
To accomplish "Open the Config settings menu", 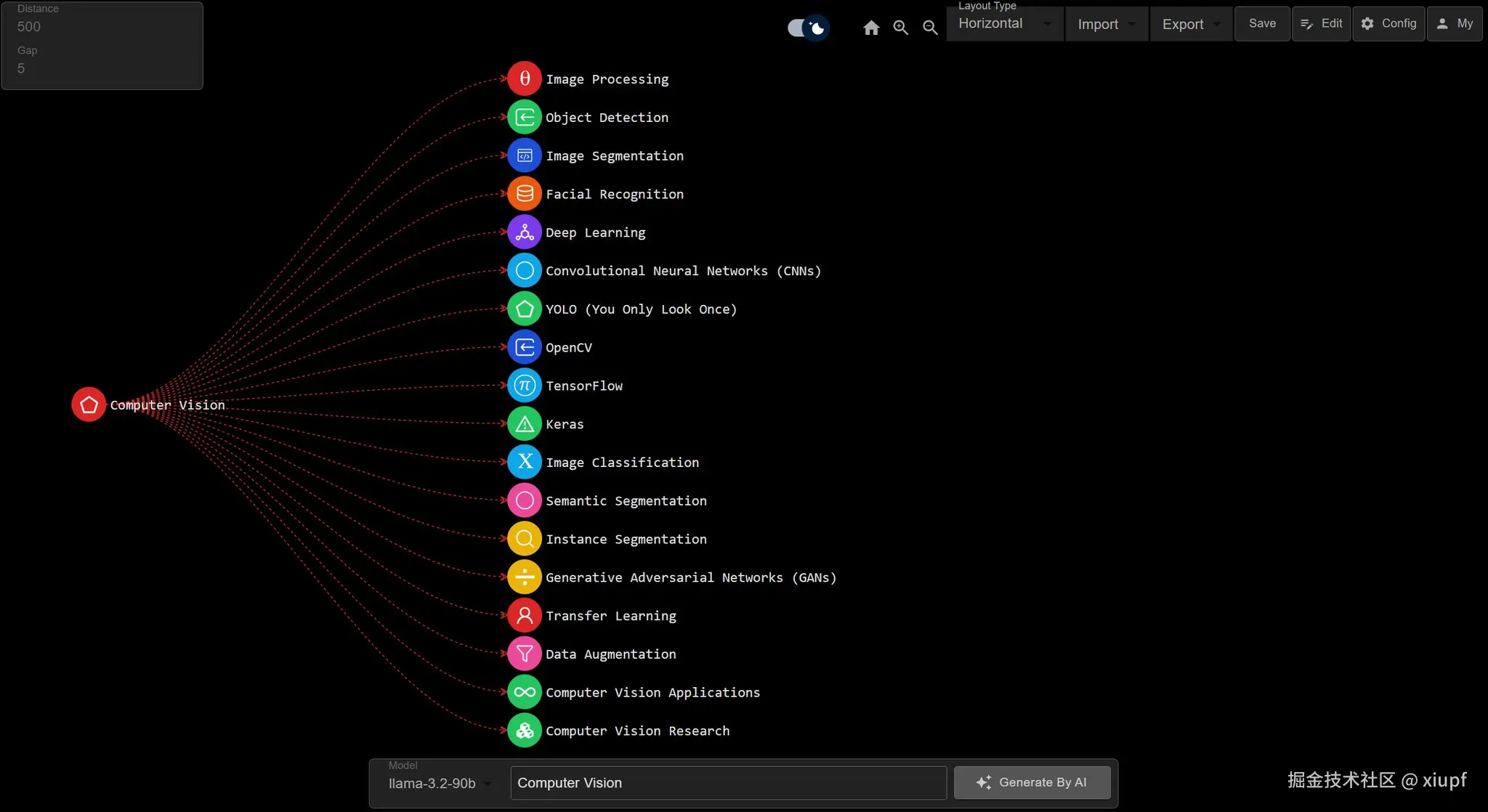I will click(1388, 24).
